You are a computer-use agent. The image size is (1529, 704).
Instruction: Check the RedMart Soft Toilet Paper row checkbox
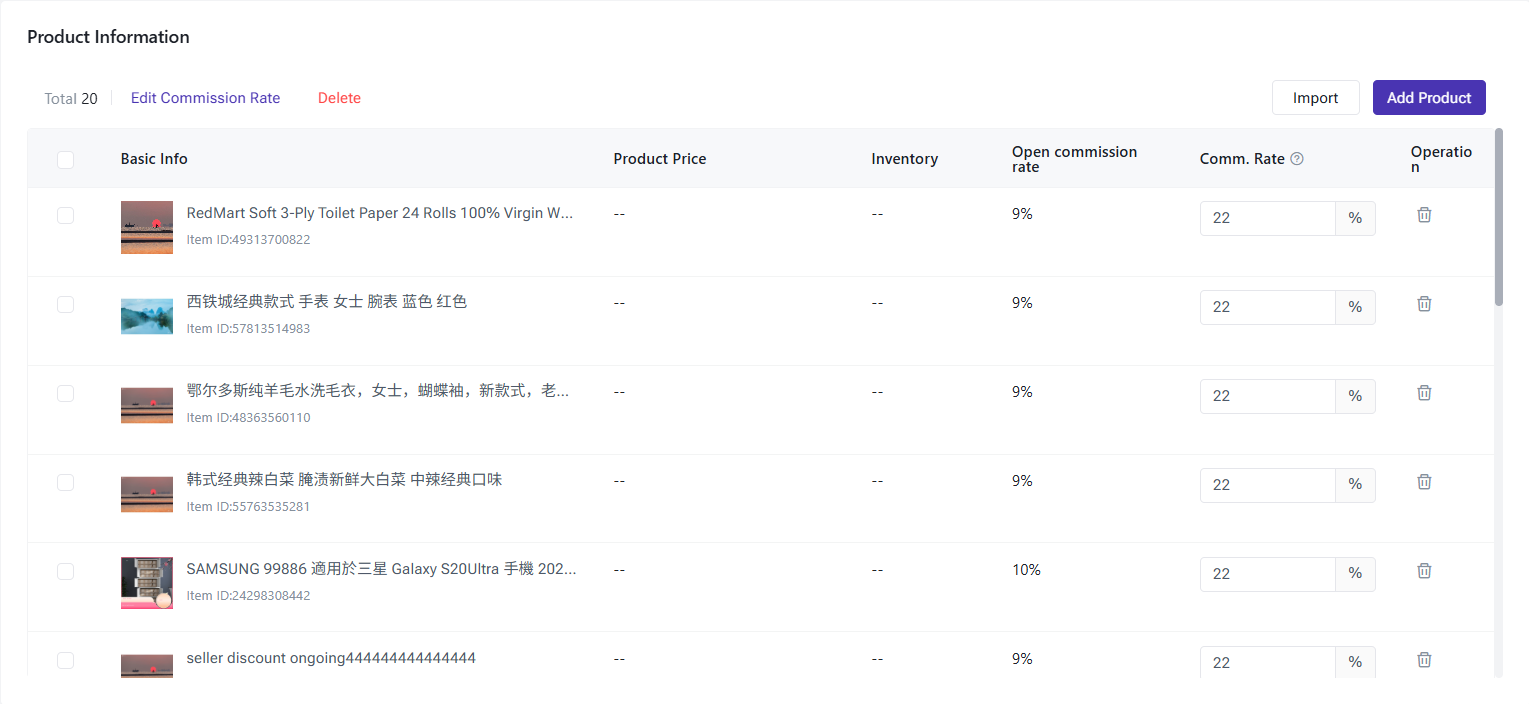pyautogui.click(x=65, y=215)
